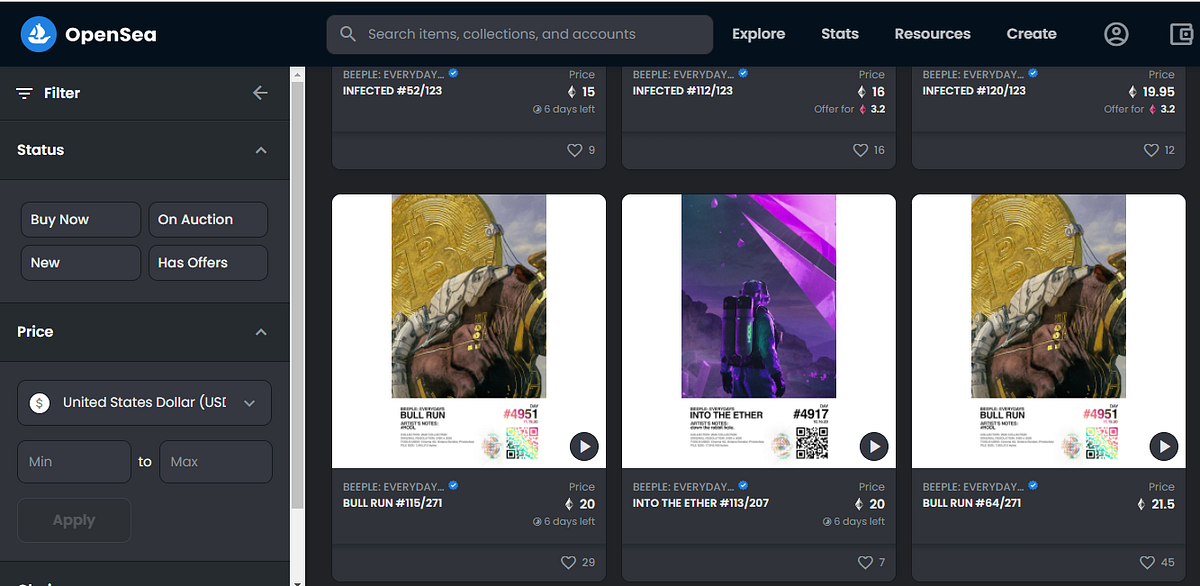Click verified badge on BULL RUN #115/271 card
Image resolution: width=1200 pixels, height=586 pixels.
pyautogui.click(x=454, y=486)
